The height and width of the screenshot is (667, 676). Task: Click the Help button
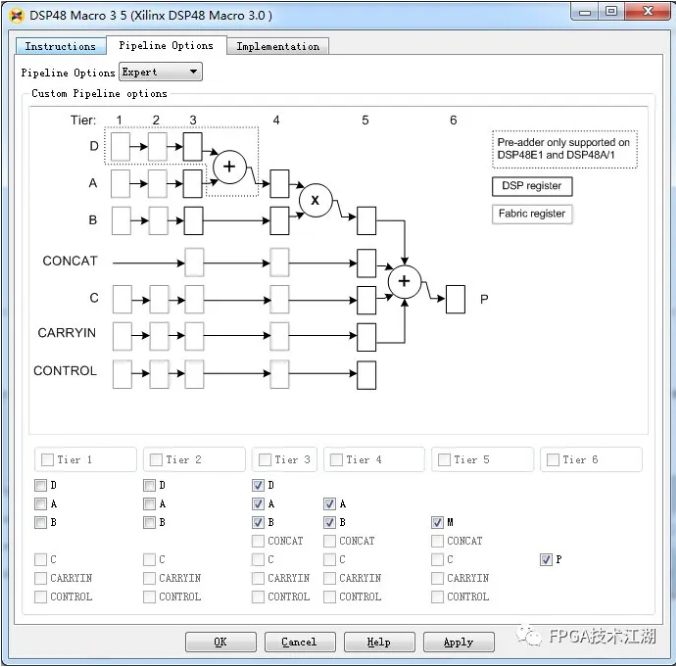tap(378, 642)
